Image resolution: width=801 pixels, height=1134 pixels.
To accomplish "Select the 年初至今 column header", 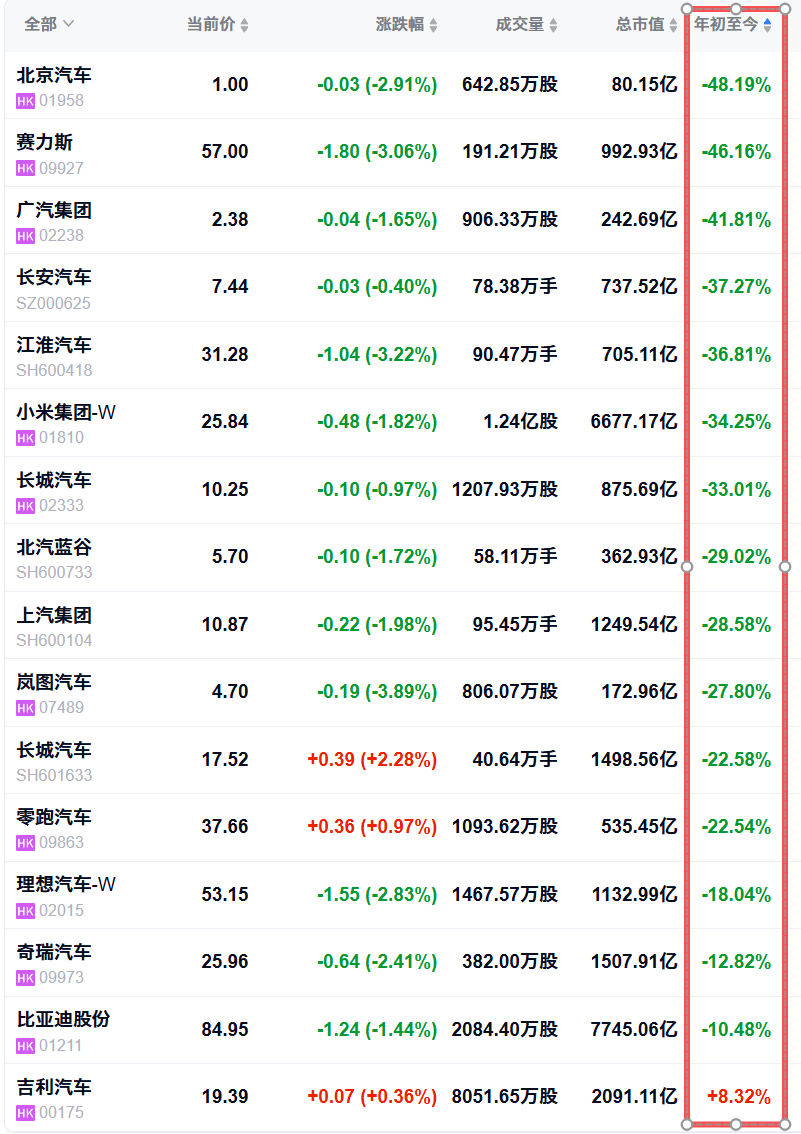I will pyautogui.click(x=726, y=25).
